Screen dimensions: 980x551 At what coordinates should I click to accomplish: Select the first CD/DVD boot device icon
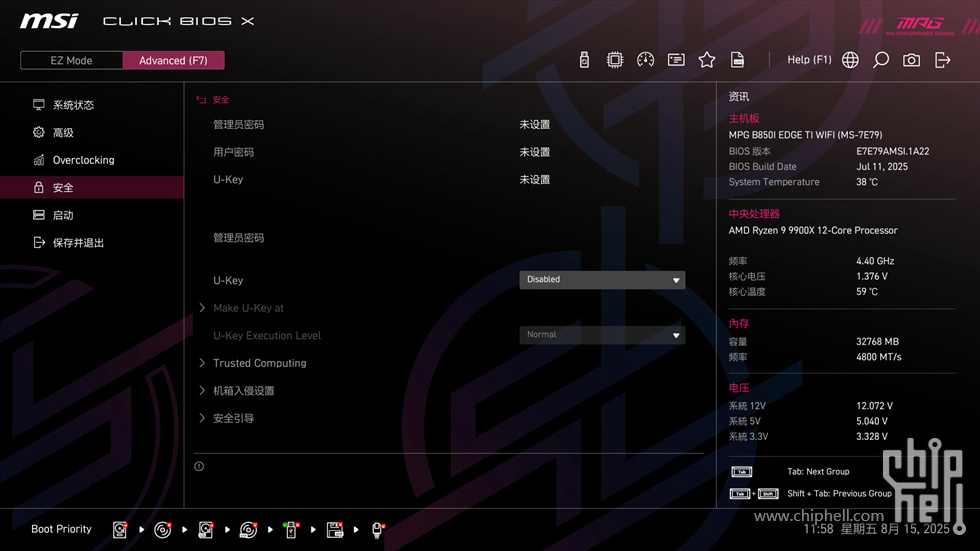click(x=162, y=530)
